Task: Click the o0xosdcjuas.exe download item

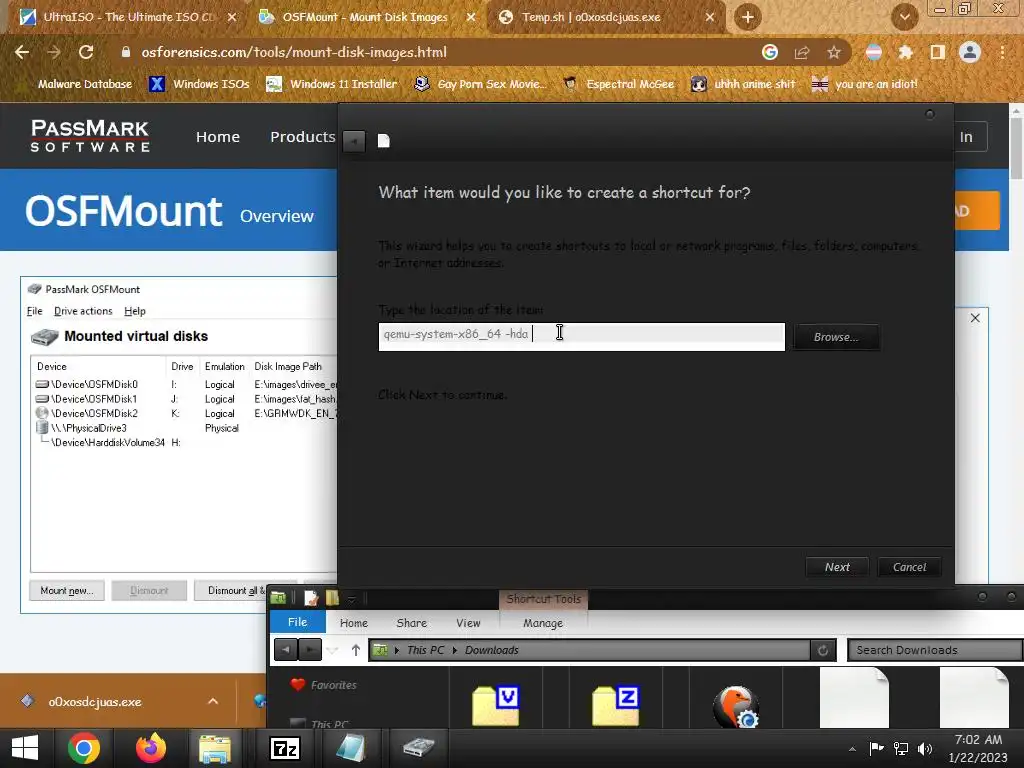Action: tap(95, 701)
